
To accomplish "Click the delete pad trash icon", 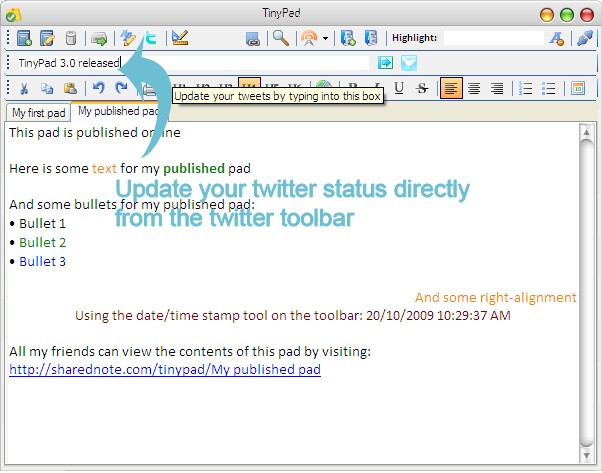I will pyautogui.click(x=71, y=38).
